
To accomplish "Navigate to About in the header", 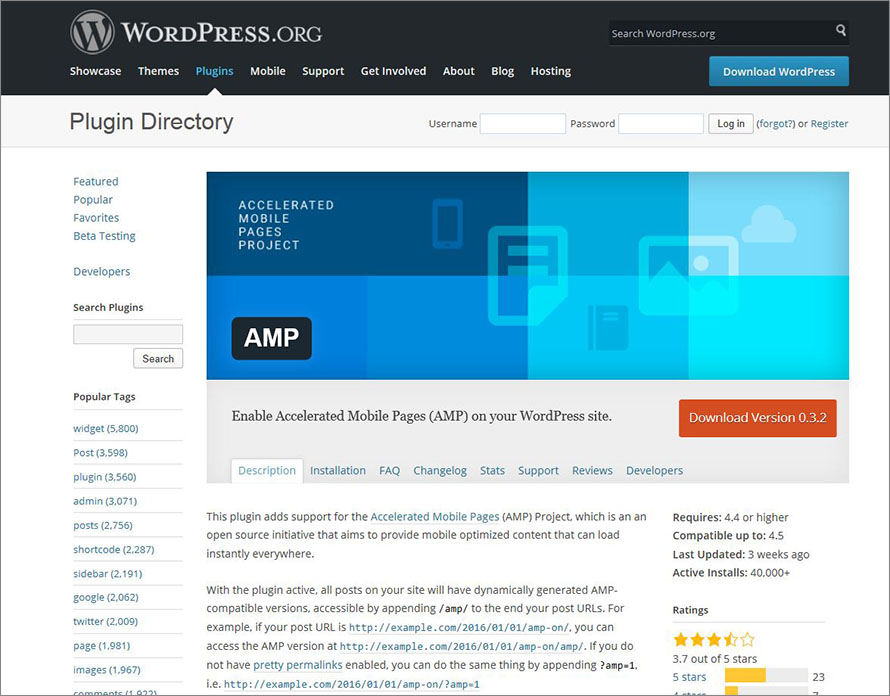I will point(459,71).
